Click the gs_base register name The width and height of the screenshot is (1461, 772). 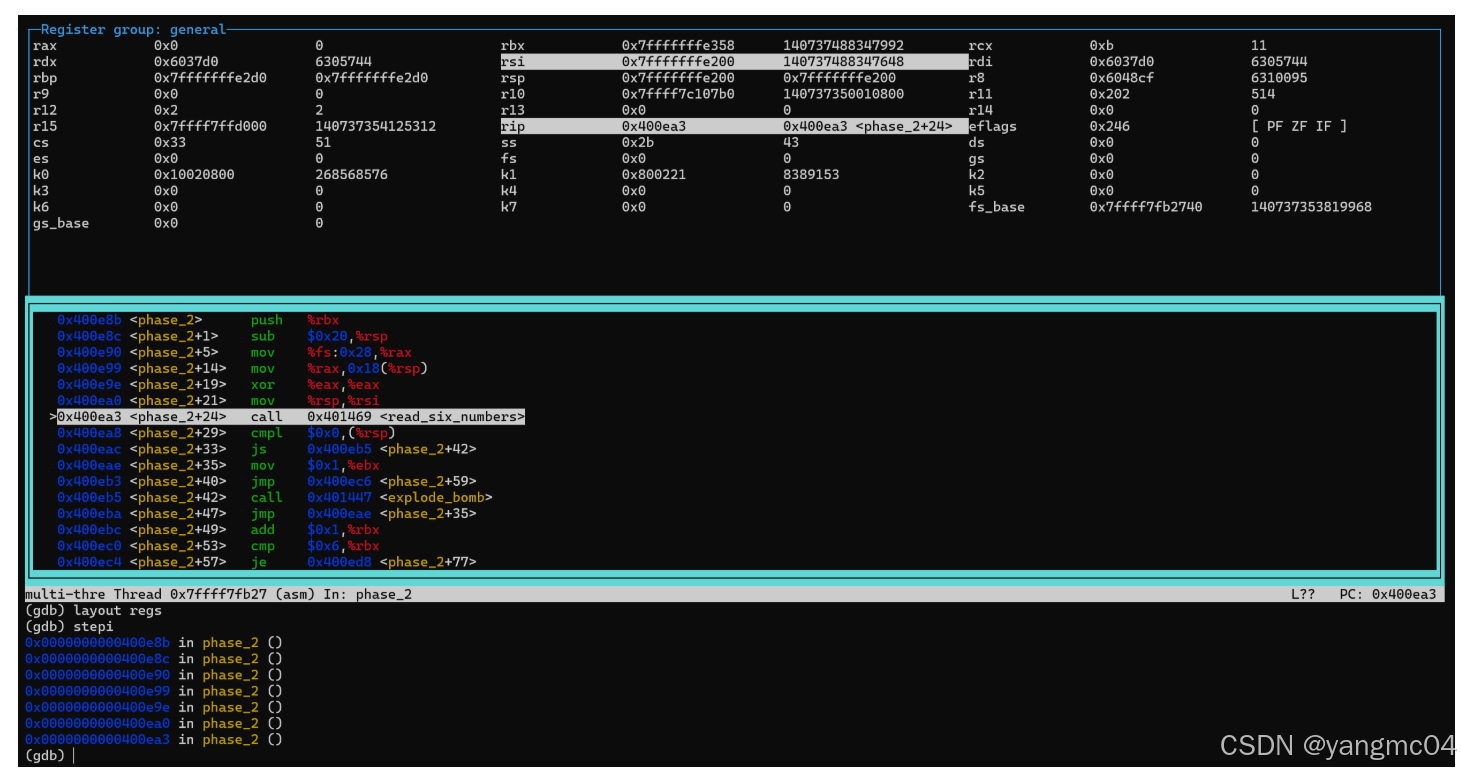61,222
